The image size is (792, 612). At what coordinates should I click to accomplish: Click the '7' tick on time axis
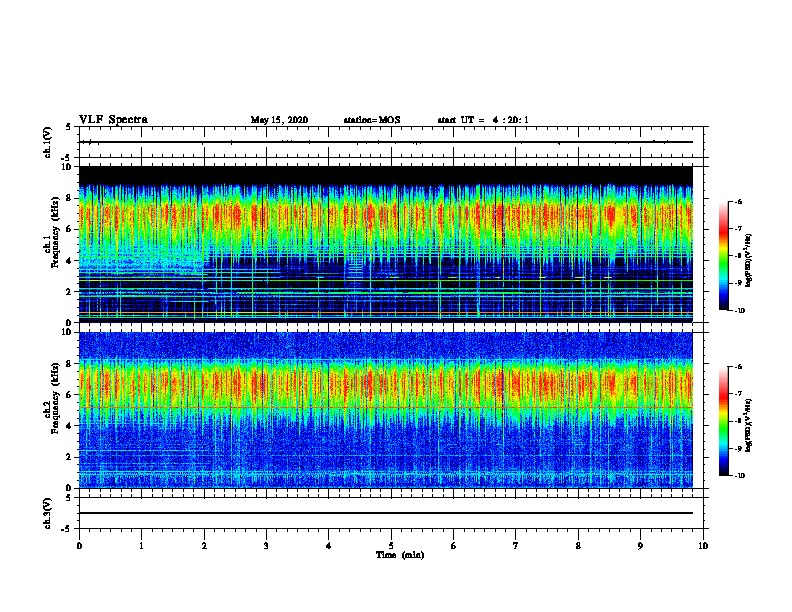coord(516,546)
